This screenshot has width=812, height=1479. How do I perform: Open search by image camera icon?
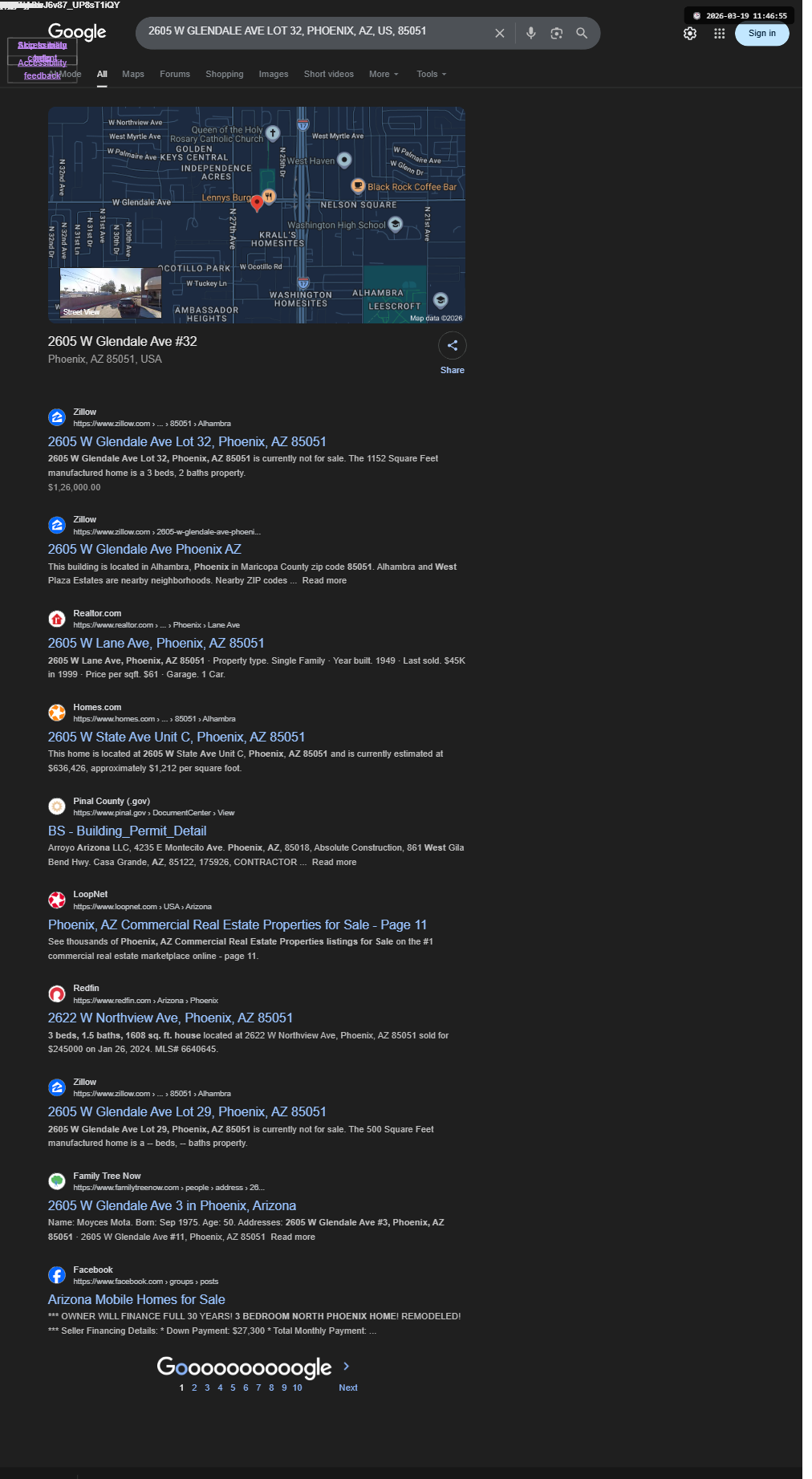pos(556,34)
